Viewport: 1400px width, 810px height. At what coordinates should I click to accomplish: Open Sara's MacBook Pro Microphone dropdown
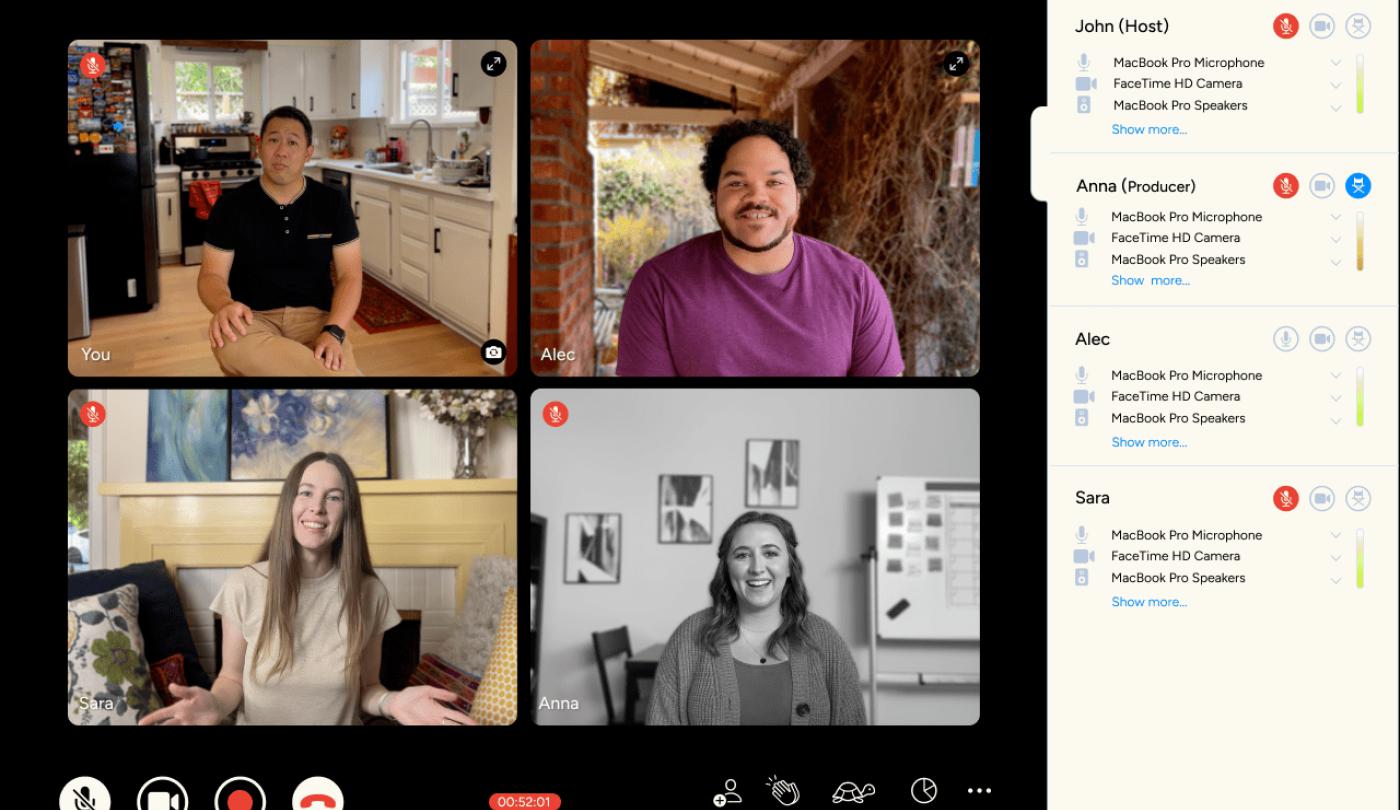pyautogui.click(x=1336, y=536)
